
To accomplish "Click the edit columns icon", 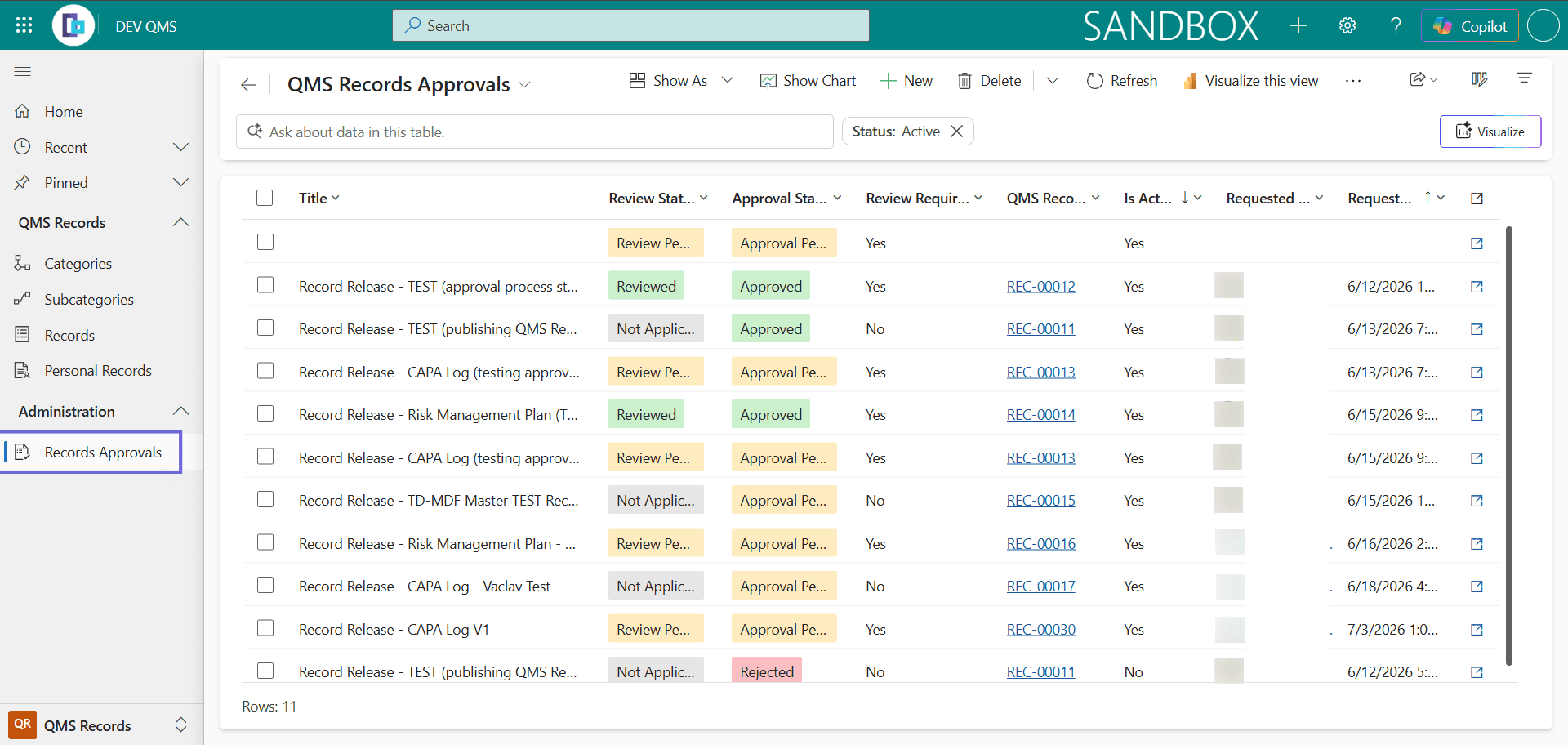I will (x=1479, y=79).
